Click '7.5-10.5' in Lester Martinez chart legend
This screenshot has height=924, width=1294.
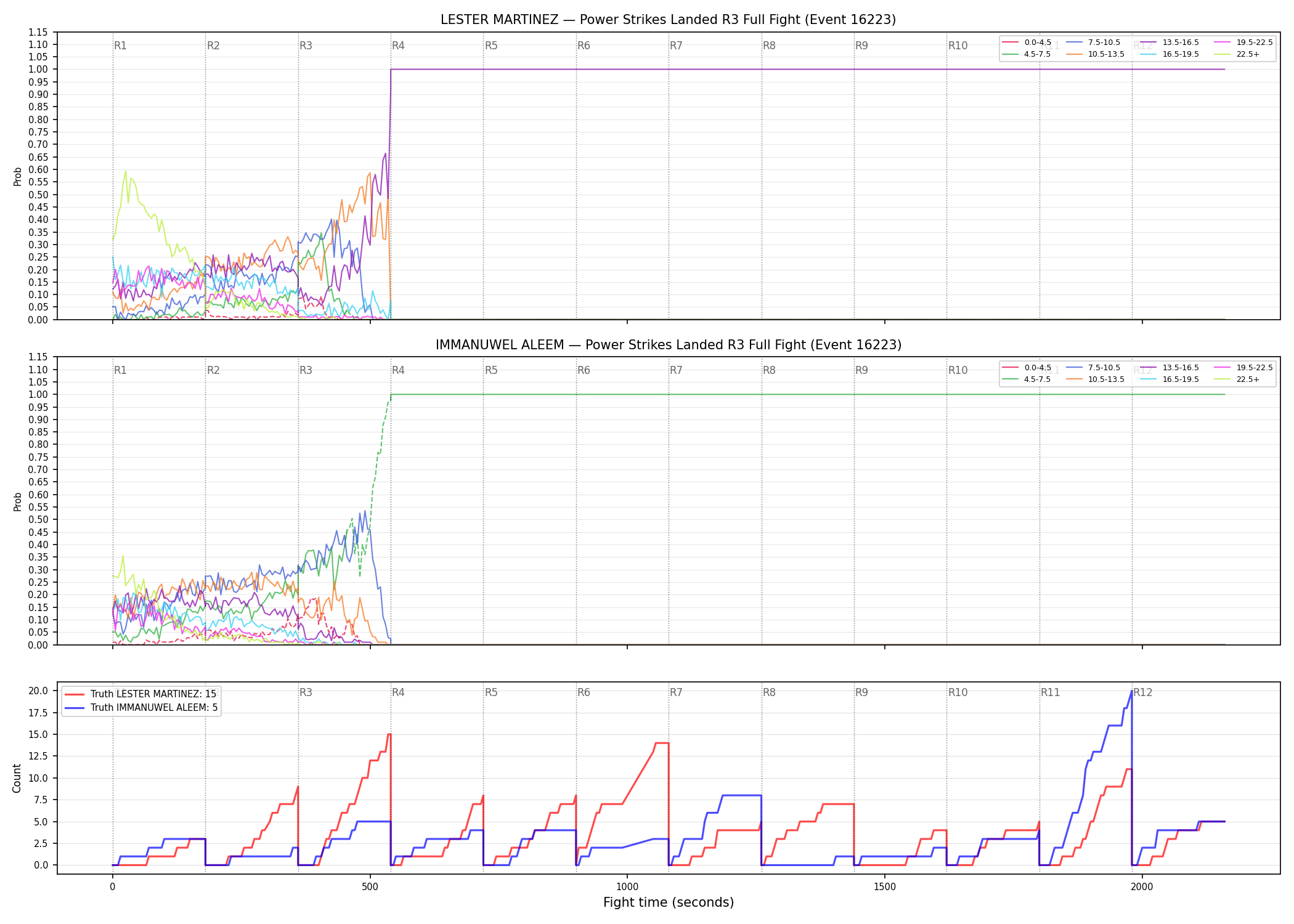1104,43
